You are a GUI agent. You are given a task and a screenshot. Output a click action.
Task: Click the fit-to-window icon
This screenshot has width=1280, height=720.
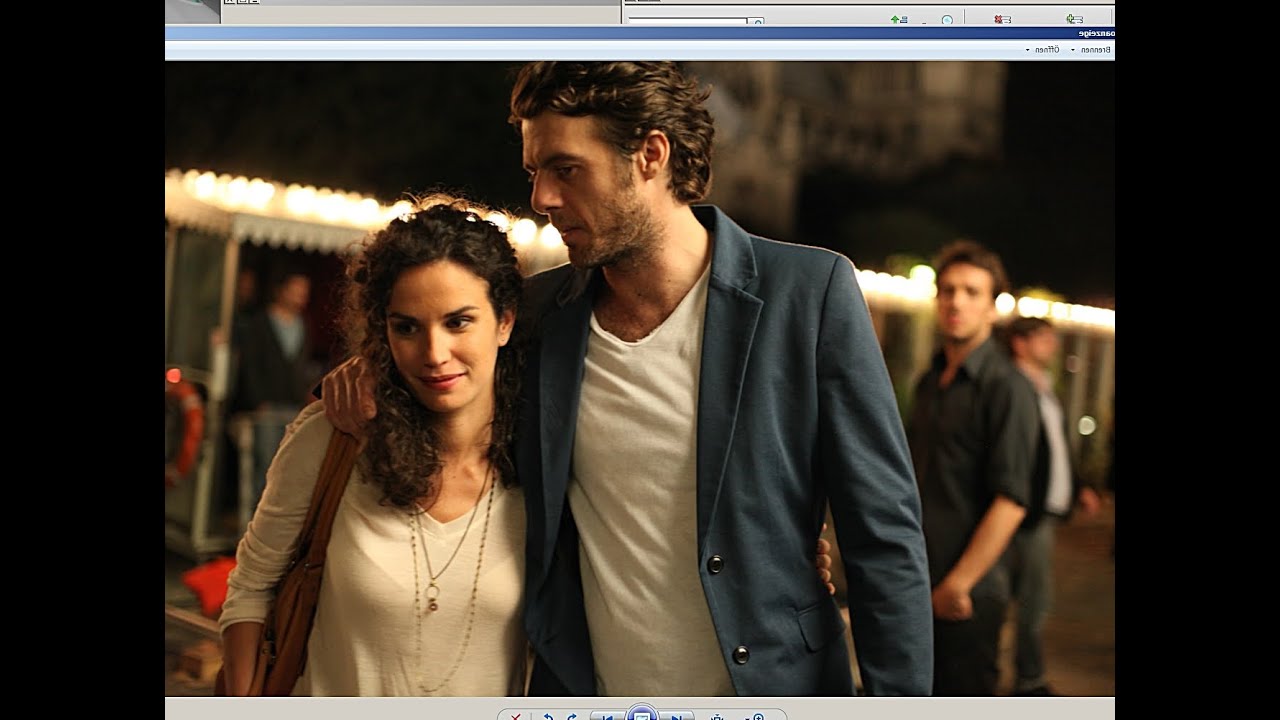(717, 716)
